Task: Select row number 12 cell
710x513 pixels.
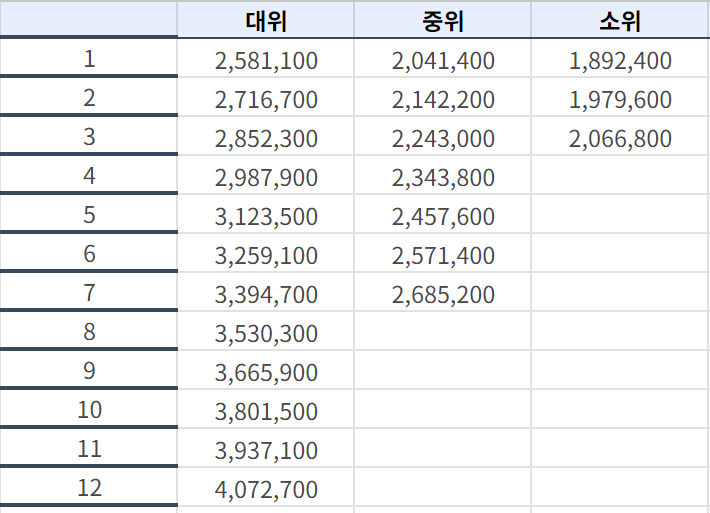Action: (x=89, y=486)
